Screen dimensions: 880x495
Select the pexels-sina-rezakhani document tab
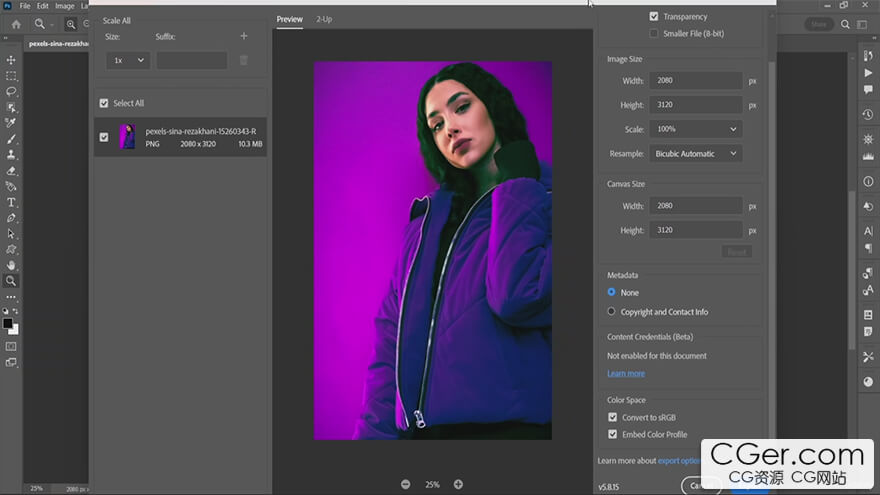(x=58, y=43)
